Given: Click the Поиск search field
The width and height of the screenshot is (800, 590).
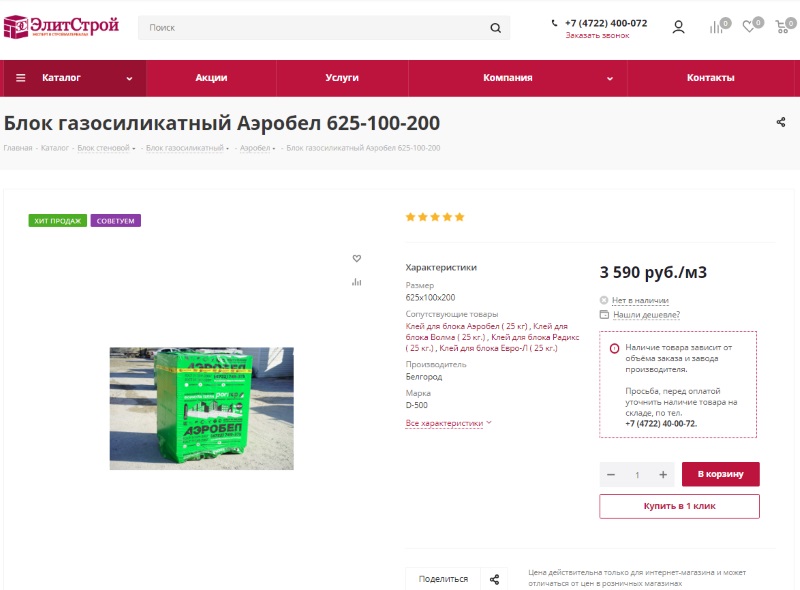Looking at the screenshot, I should coord(314,28).
